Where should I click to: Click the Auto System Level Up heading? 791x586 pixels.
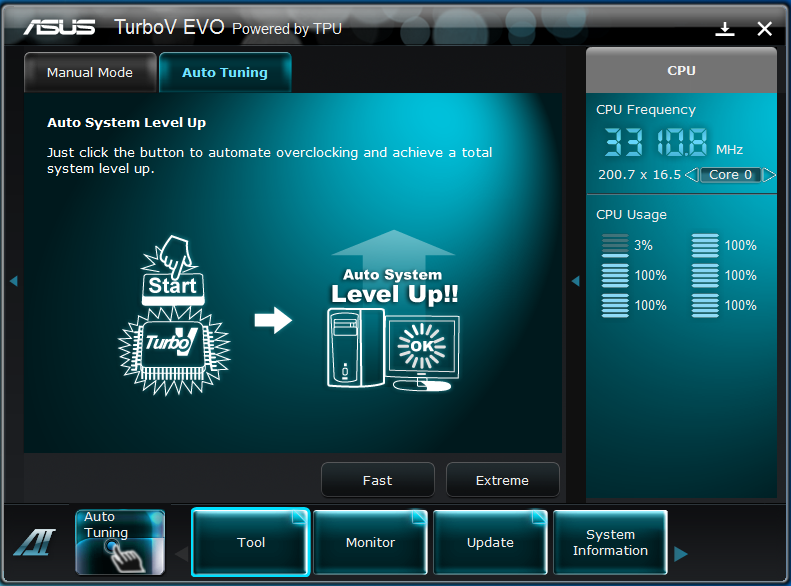click(127, 123)
